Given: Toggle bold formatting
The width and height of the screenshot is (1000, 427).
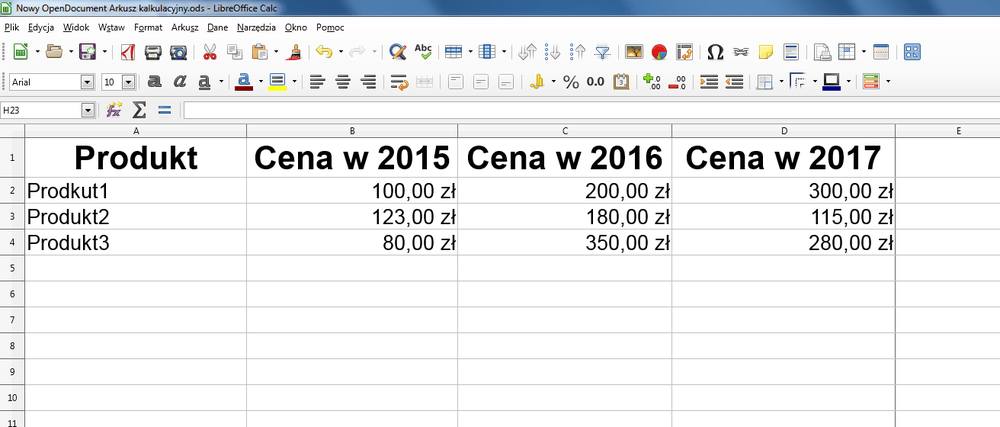Looking at the screenshot, I should point(155,82).
